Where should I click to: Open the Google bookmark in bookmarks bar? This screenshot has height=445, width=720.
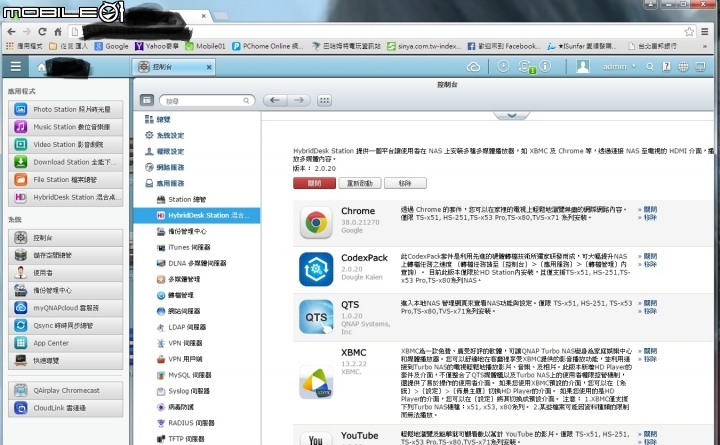click(112, 46)
